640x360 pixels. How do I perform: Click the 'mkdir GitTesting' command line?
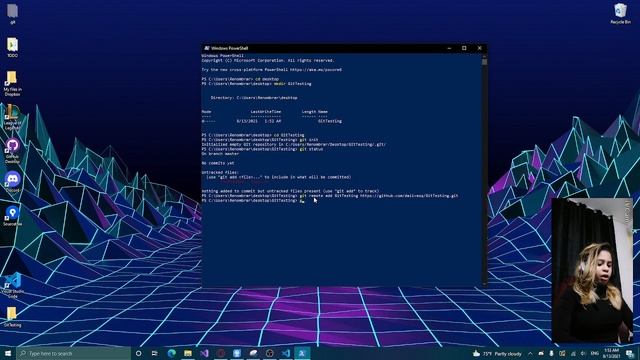click(x=256, y=84)
